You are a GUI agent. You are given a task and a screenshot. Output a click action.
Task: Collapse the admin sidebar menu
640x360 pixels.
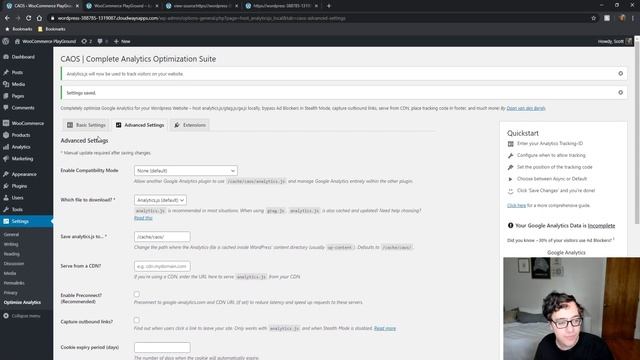[22, 316]
